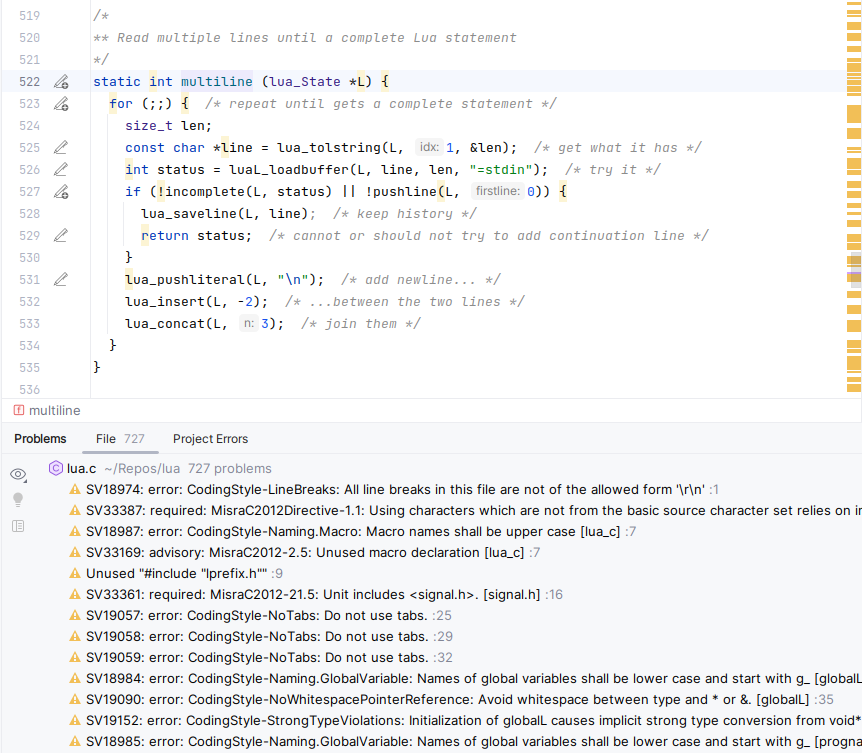862x753 pixels.
Task: Select SV33169 Unused macro declaration entry
Action: pyautogui.click(x=305, y=552)
